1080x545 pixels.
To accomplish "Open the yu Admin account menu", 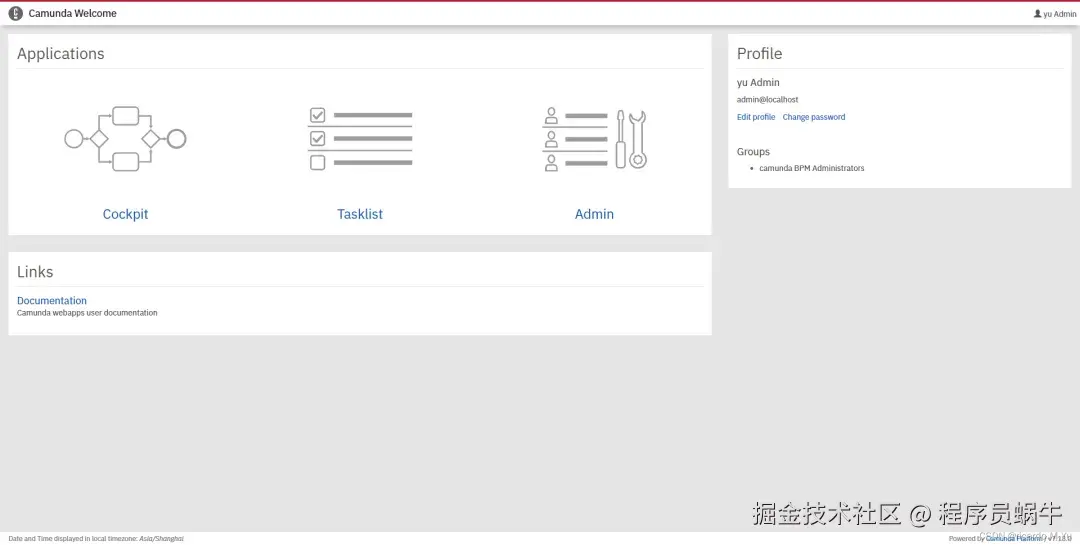I will click(1055, 14).
